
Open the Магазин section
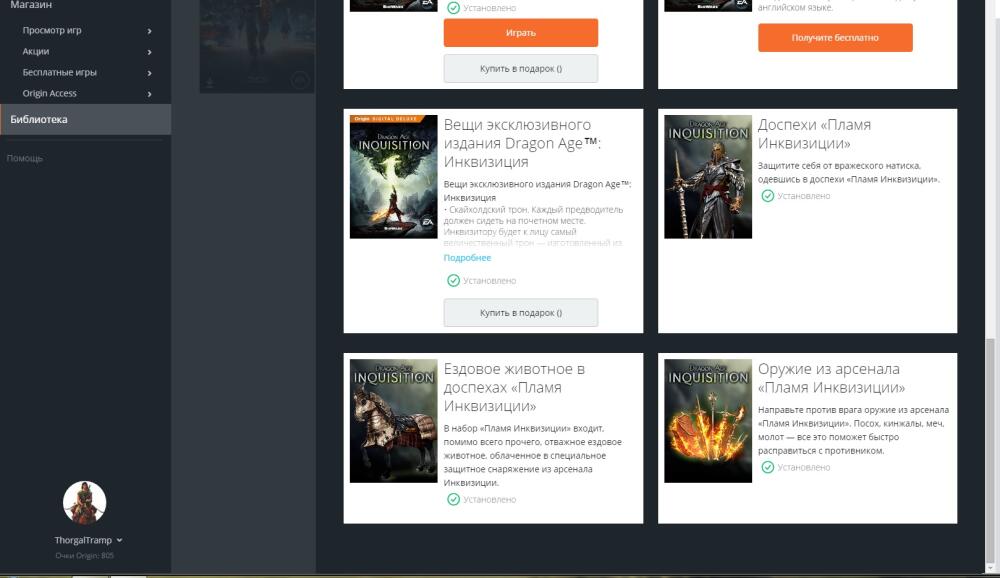(x=31, y=4)
